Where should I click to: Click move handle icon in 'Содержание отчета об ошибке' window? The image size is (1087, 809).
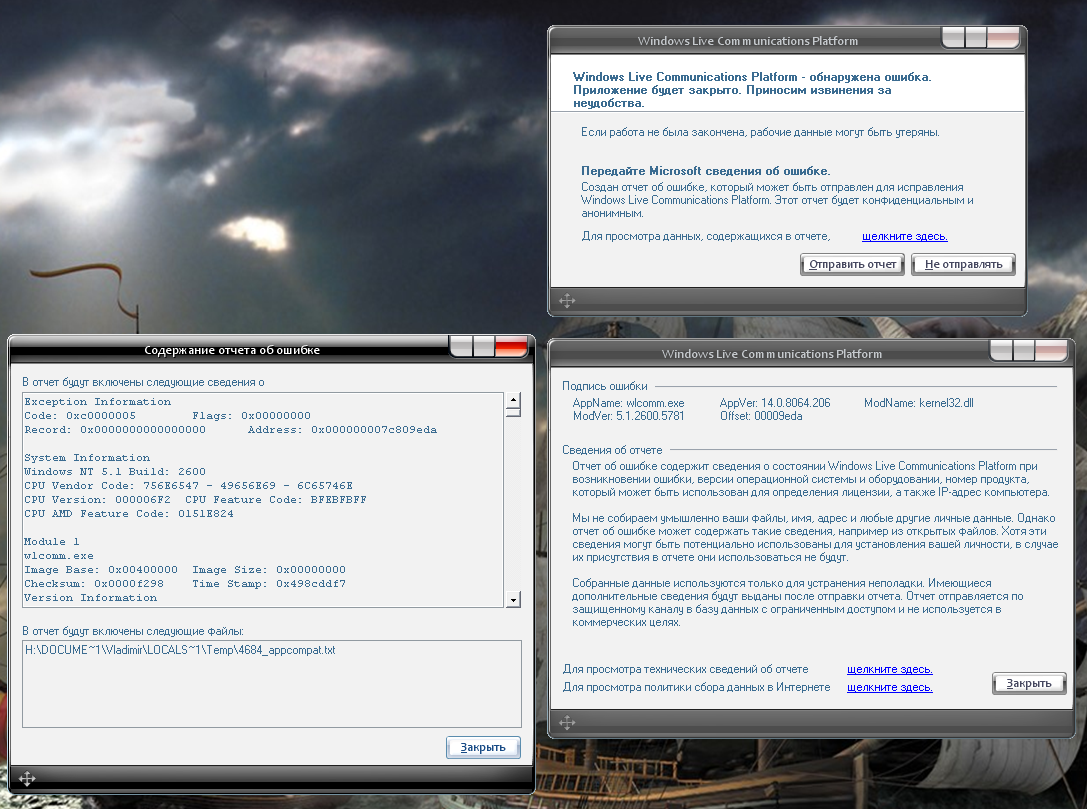click(x=27, y=778)
